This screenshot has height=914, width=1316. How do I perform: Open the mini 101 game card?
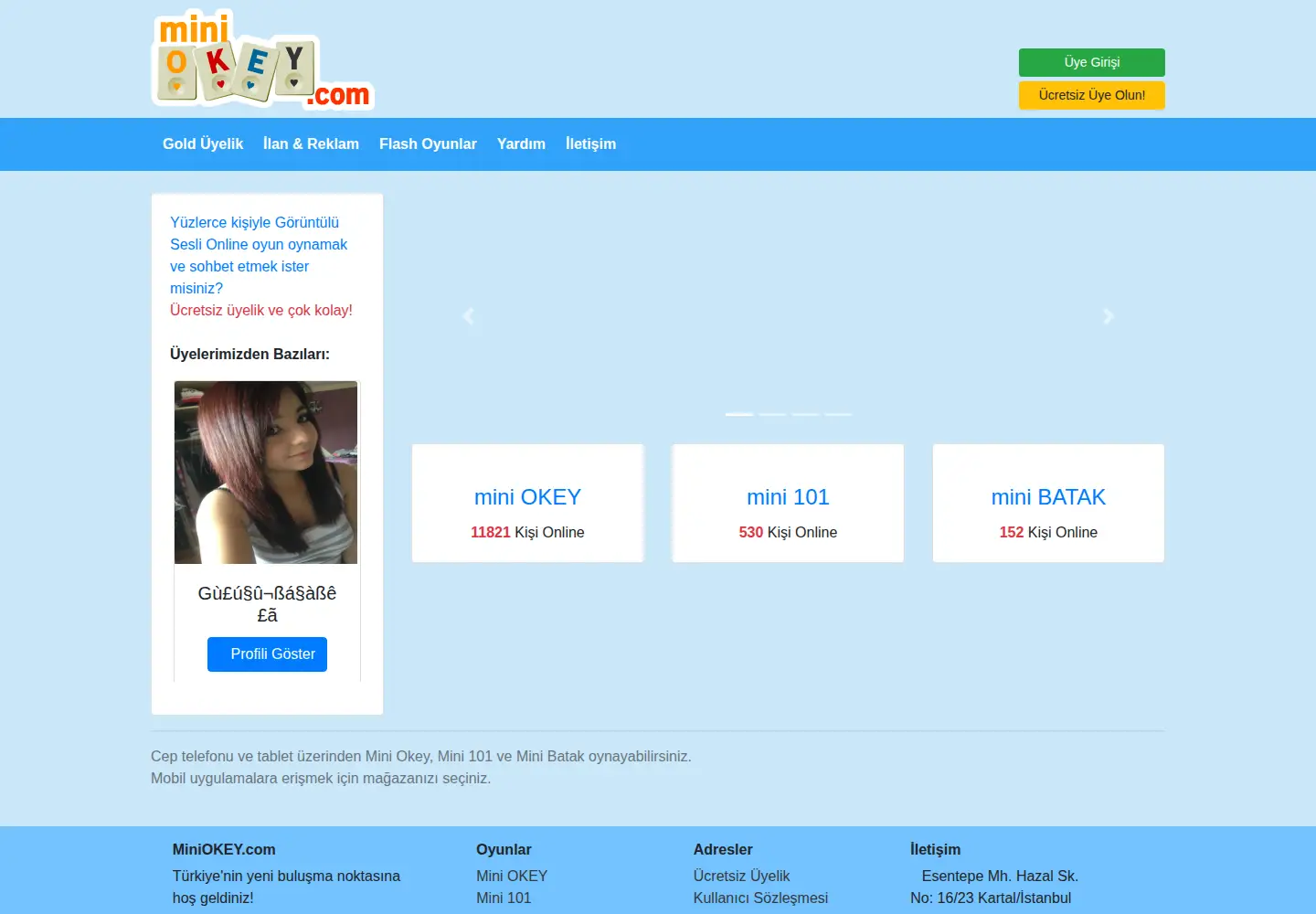tap(788, 504)
